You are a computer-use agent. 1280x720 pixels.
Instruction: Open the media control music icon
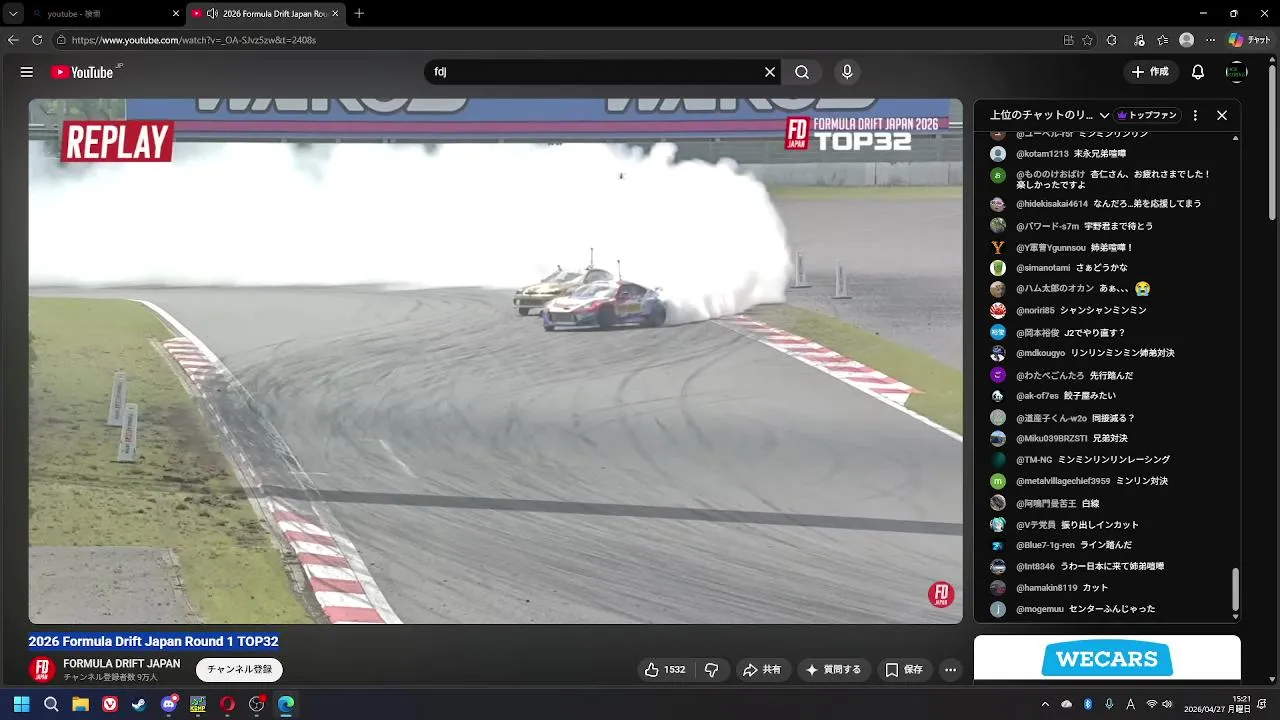click(x=1139, y=40)
